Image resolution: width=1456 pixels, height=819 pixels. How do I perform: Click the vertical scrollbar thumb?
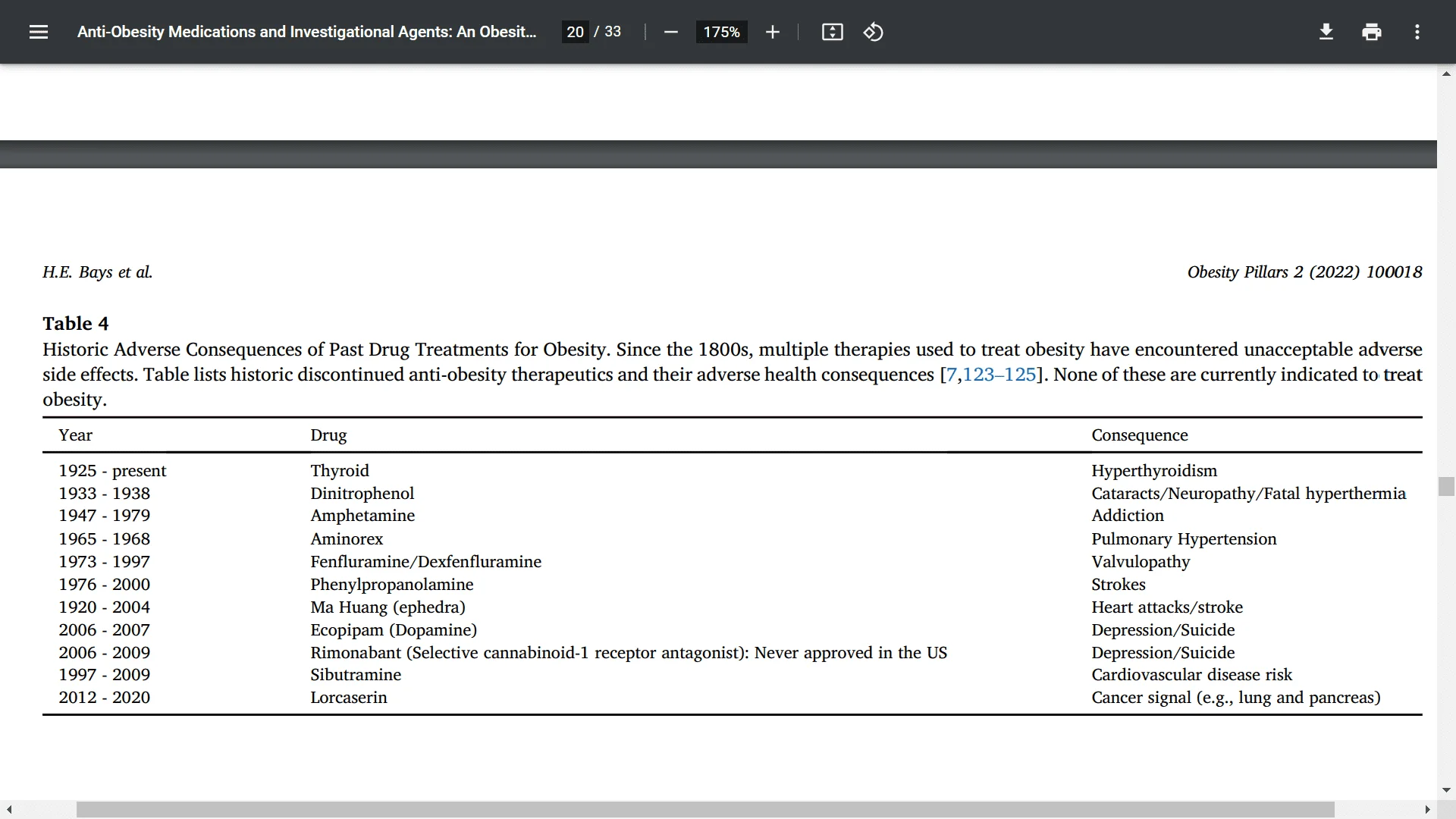(1446, 486)
